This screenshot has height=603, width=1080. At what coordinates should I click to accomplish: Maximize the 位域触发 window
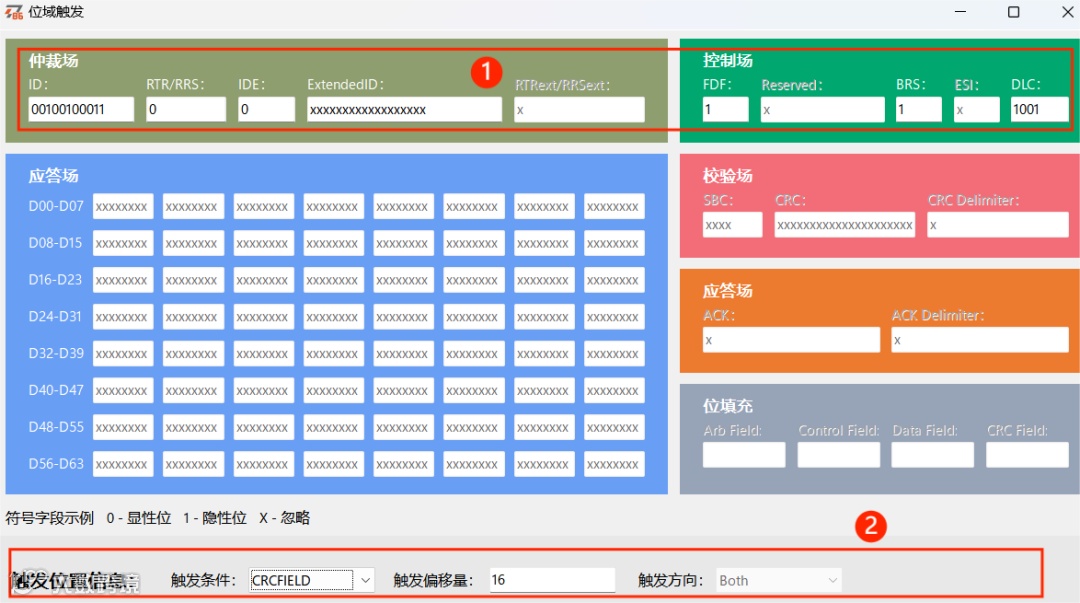(1013, 12)
